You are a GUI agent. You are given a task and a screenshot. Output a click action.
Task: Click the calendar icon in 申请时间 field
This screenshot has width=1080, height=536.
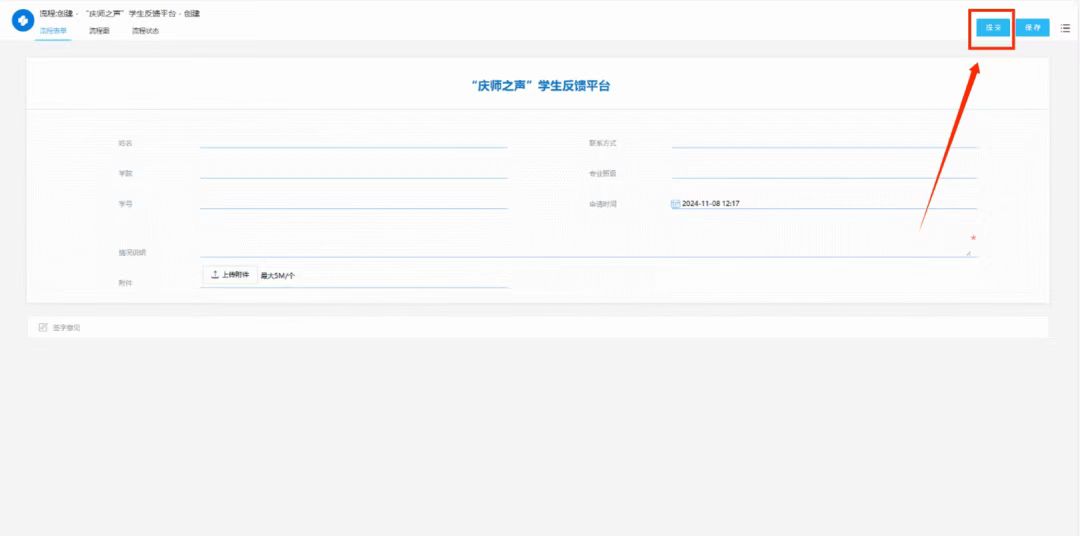(x=675, y=203)
